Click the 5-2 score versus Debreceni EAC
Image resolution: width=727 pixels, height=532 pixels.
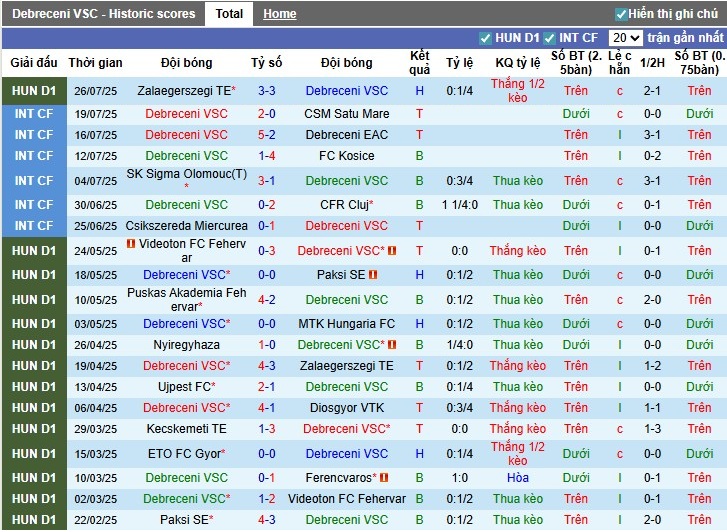coord(267,135)
